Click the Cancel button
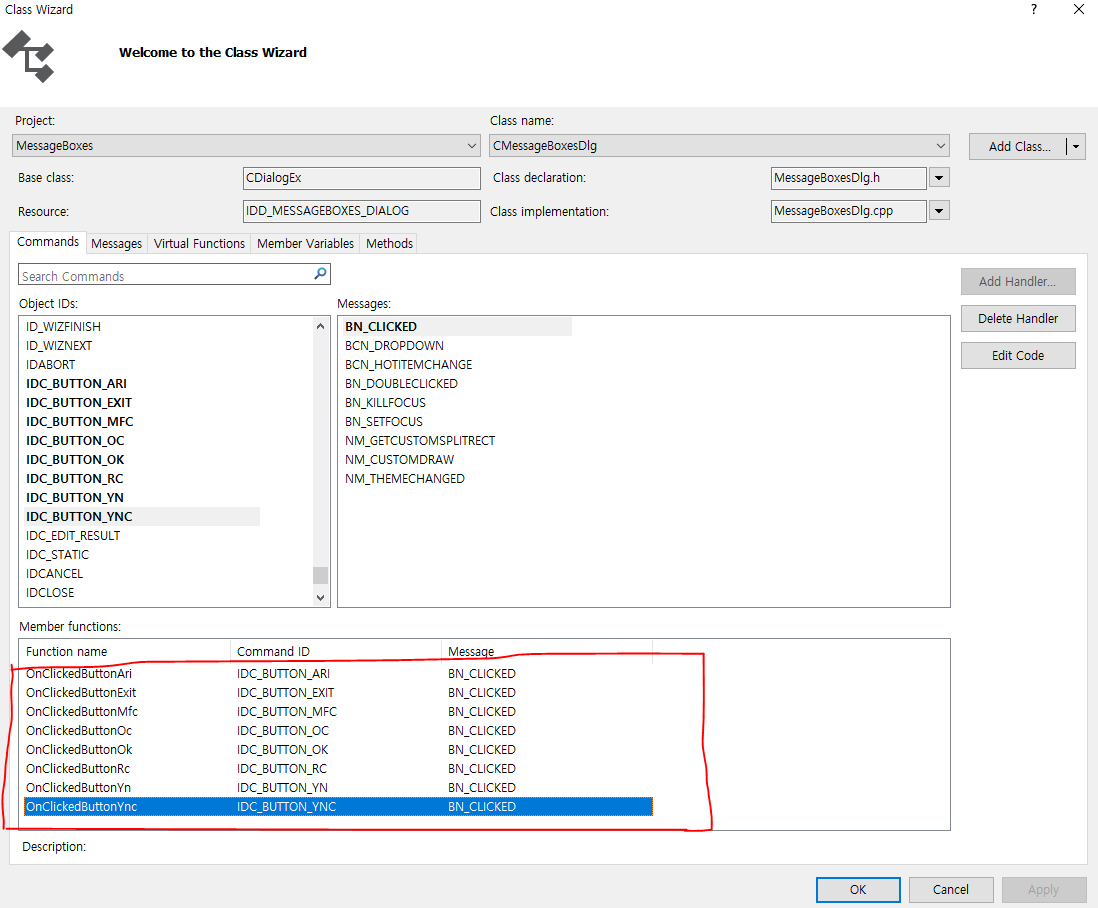Viewport: 1098px width, 908px height. (950, 890)
